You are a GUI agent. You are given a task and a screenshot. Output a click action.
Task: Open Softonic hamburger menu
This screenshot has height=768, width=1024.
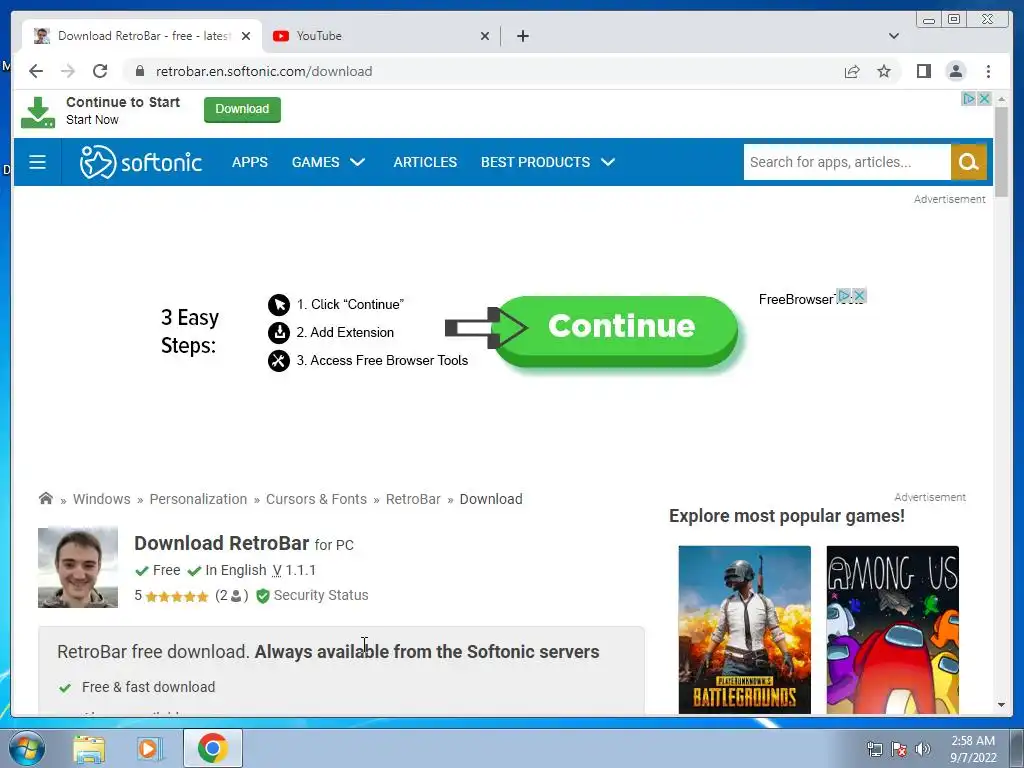coord(37,162)
